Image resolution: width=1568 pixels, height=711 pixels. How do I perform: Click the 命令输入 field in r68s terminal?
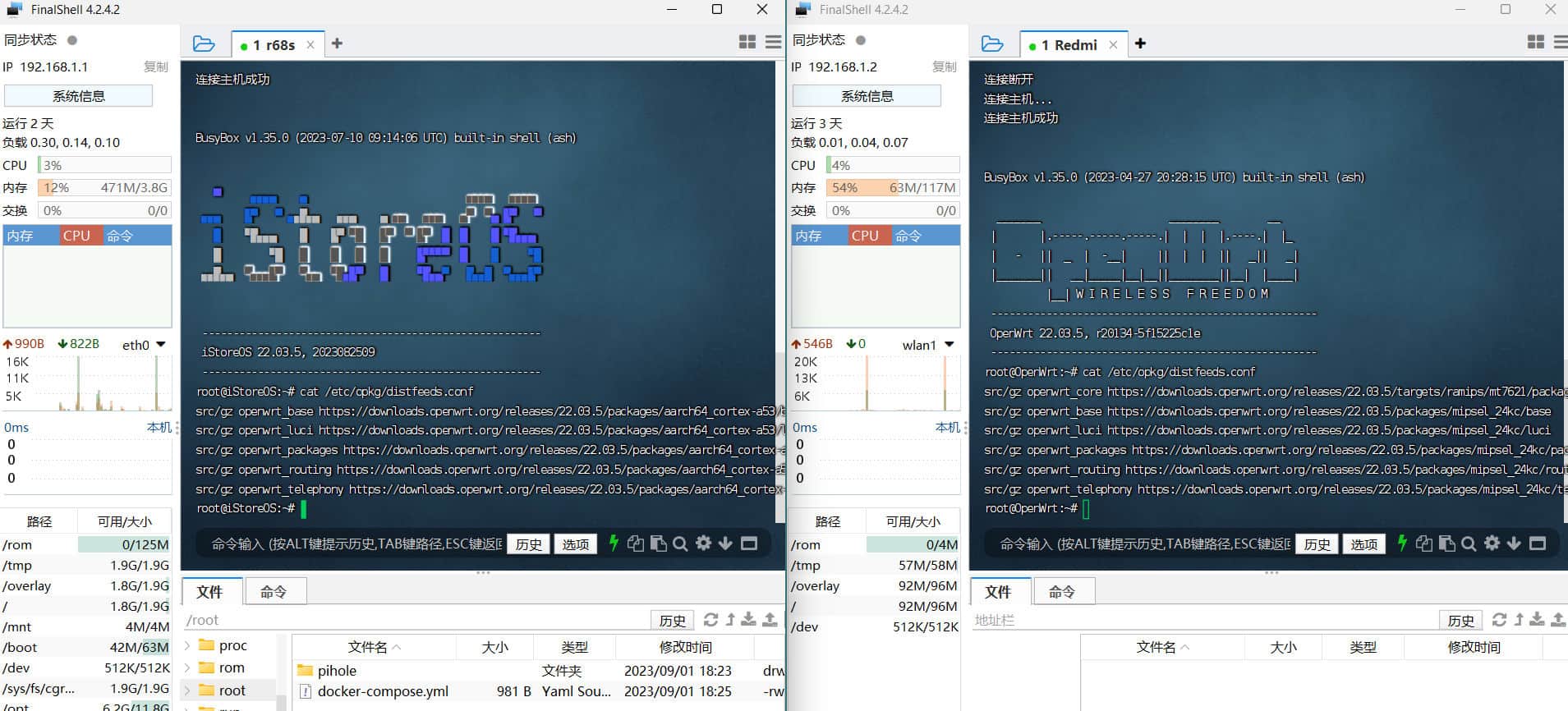[x=356, y=544]
